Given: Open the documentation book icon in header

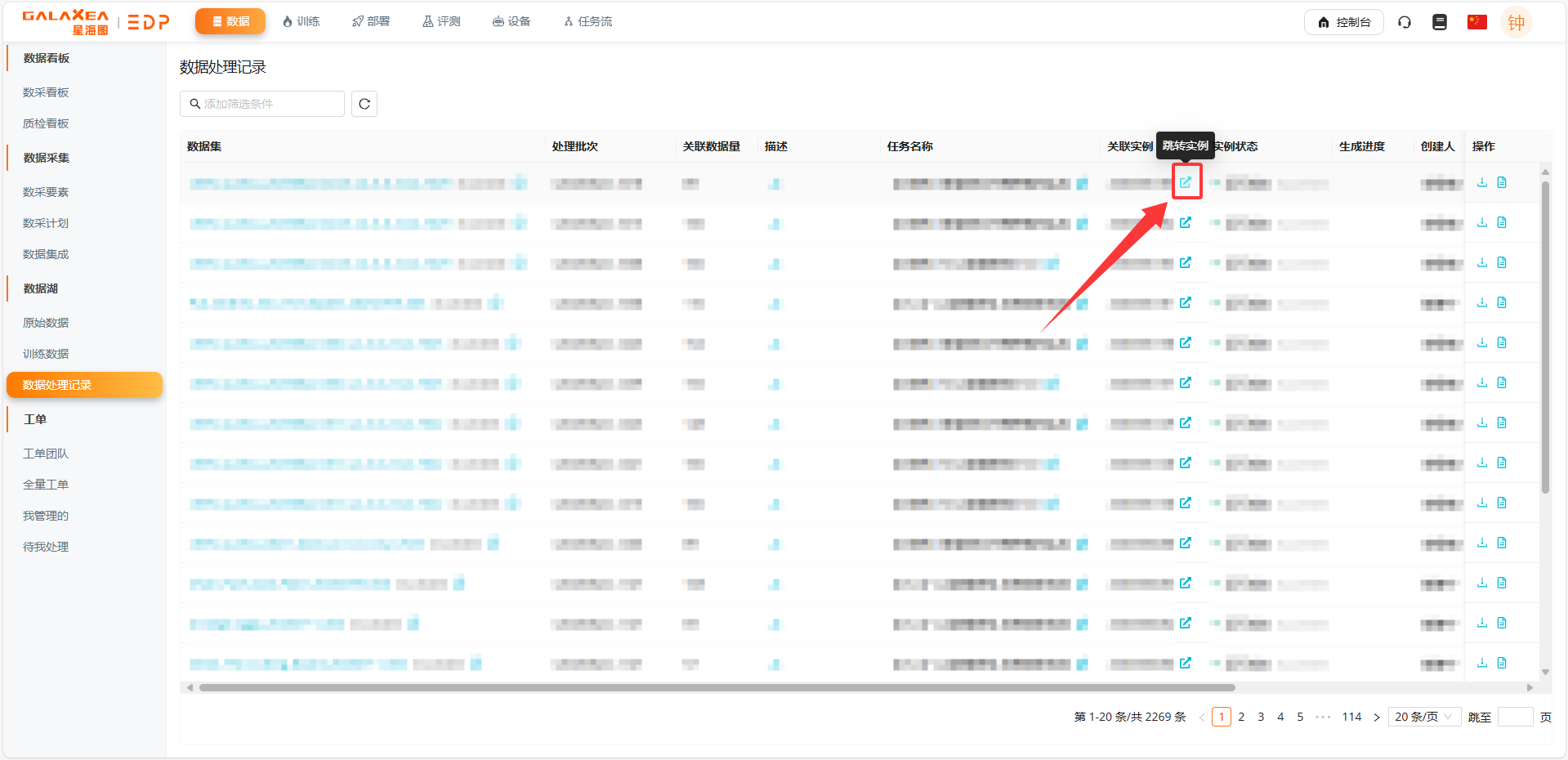Looking at the screenshot, I should tap(1440, 22).
